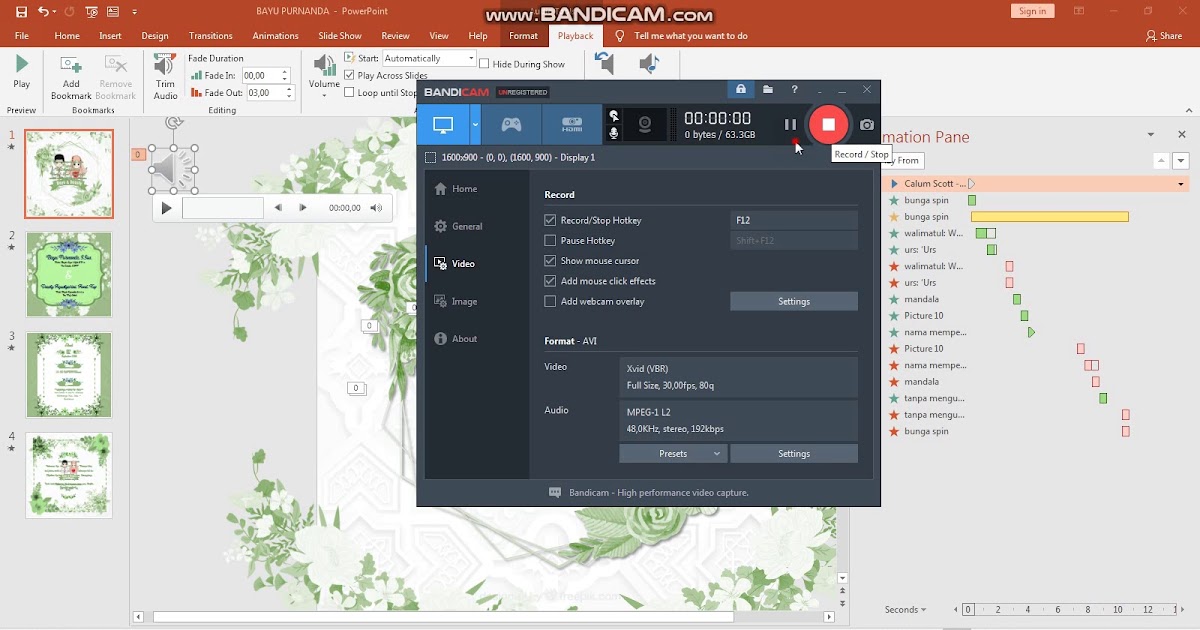Viewport: 1200px width, 630px height.
Task: Open Bandicam General sidebar section
Action: [x=467, y=226]
